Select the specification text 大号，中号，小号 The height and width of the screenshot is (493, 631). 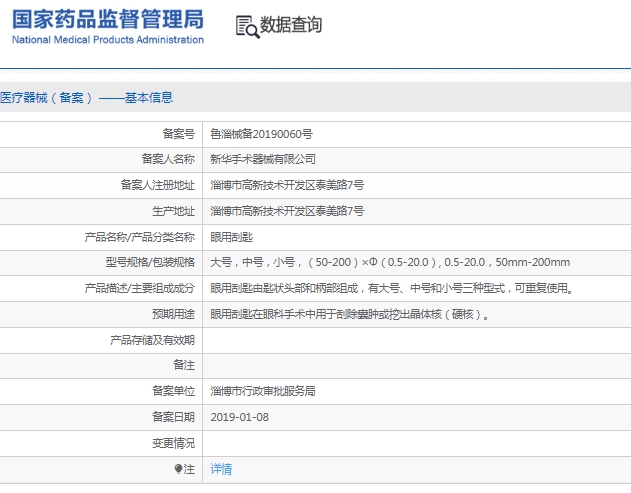point(390,262)
